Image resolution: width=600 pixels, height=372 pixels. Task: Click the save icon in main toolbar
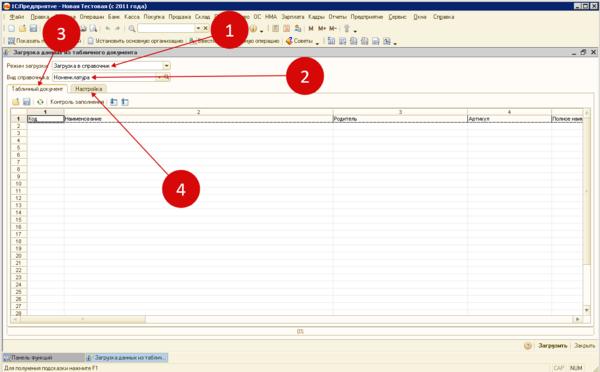33,28
